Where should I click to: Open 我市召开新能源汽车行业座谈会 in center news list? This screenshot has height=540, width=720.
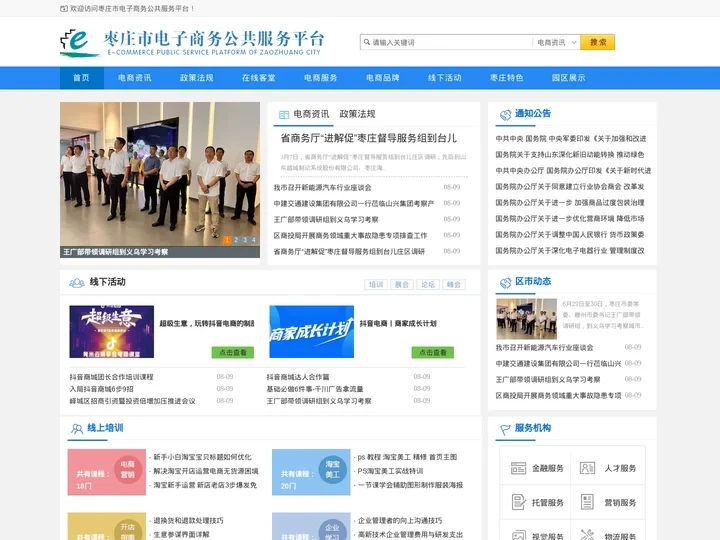(x=322, y=187)
